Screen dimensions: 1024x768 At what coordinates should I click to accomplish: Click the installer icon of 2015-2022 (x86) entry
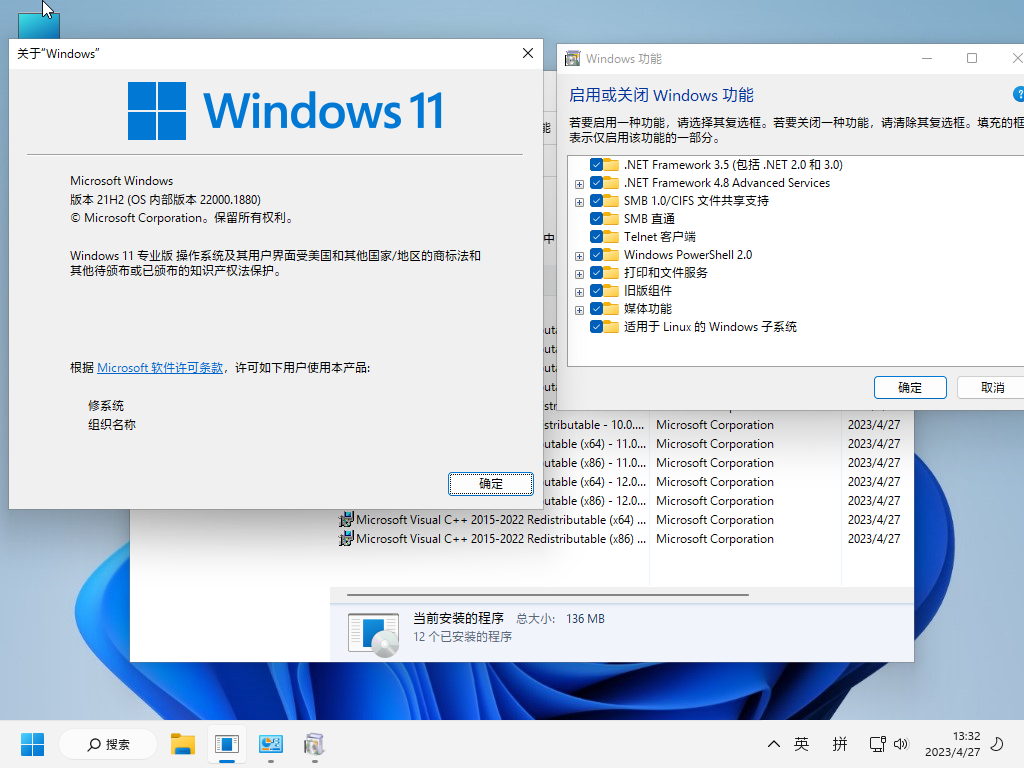(x=346, y=539)
